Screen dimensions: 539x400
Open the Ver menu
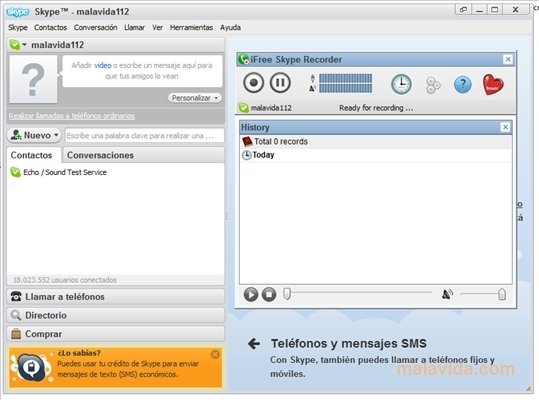(157, 27)
